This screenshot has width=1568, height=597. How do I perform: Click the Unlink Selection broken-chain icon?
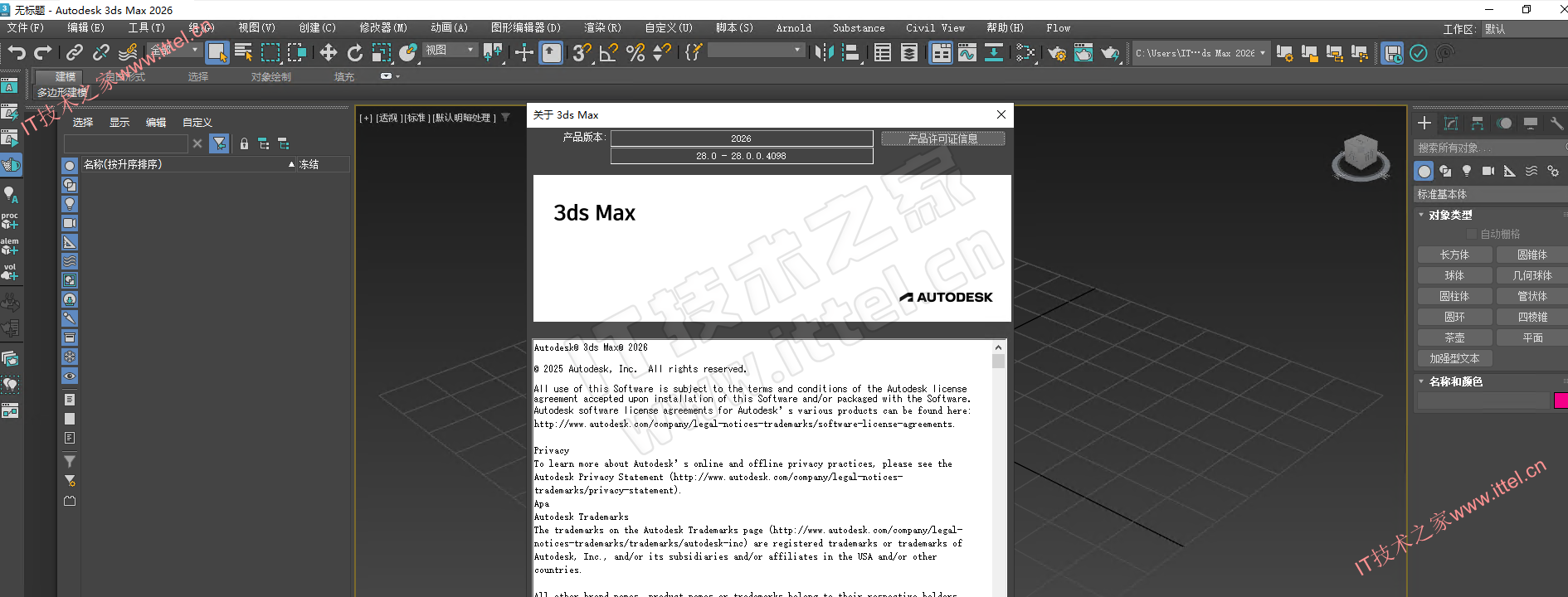pyautogui.click(x=101, y=53)
